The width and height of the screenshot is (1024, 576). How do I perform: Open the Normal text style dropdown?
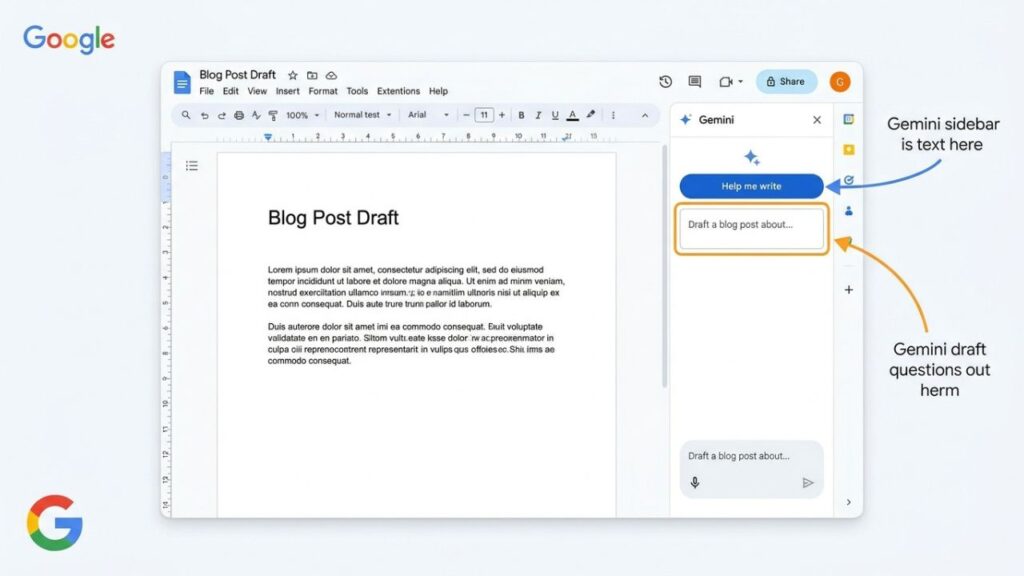pyautogui.click(x=362, y=115)
